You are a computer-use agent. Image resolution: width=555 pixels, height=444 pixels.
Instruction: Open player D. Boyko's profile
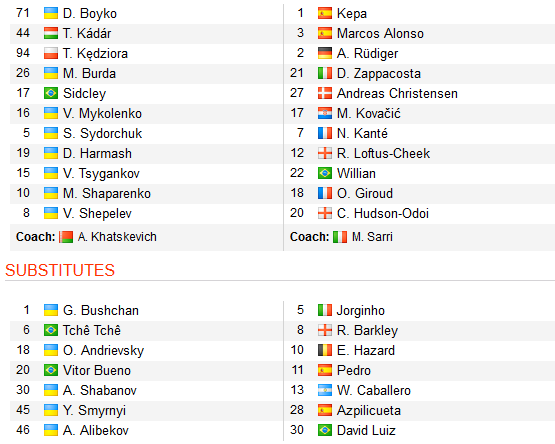click(x=90, y=13)
